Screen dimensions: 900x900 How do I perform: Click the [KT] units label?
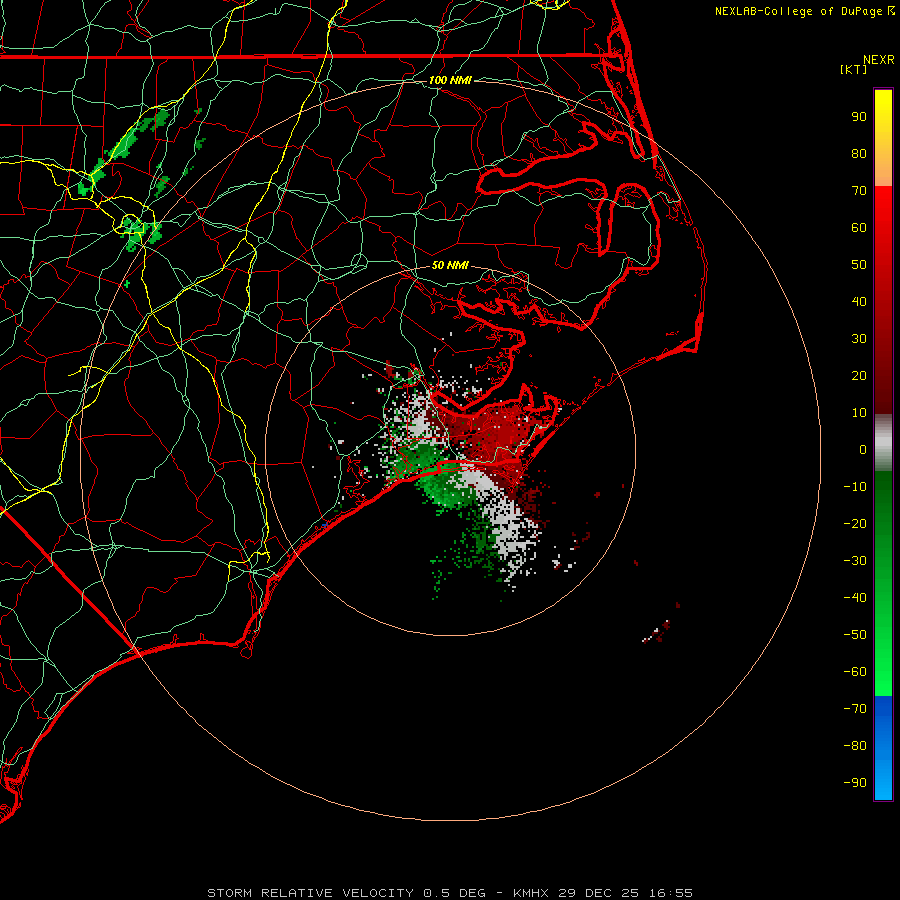click(x=854, y=69)
